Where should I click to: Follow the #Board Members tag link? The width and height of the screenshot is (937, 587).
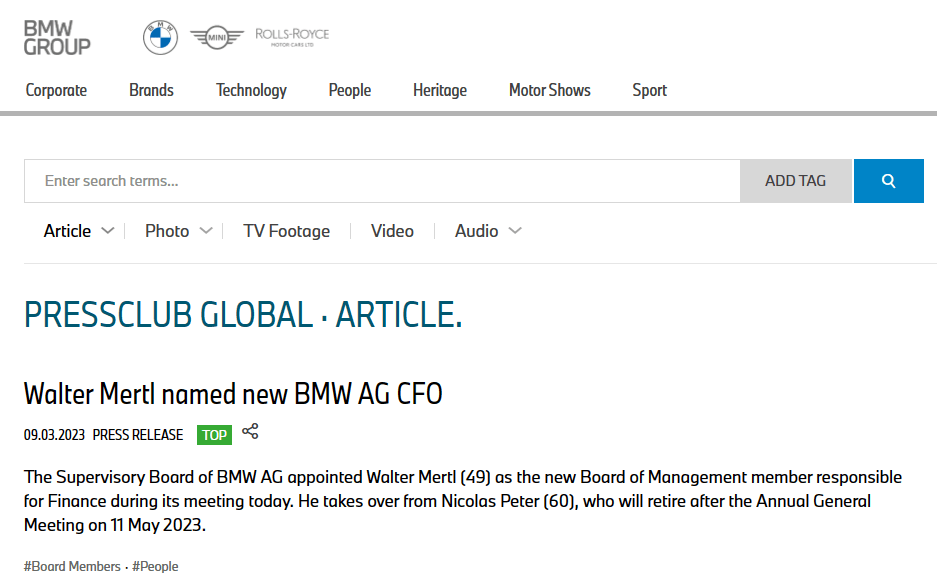pos(72,566)
